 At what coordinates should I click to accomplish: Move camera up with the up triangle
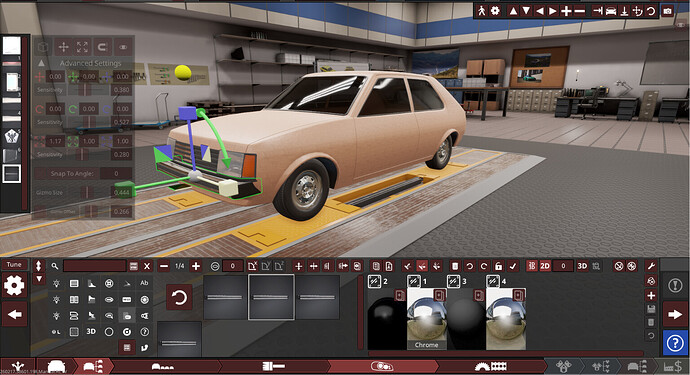[513, 11]
